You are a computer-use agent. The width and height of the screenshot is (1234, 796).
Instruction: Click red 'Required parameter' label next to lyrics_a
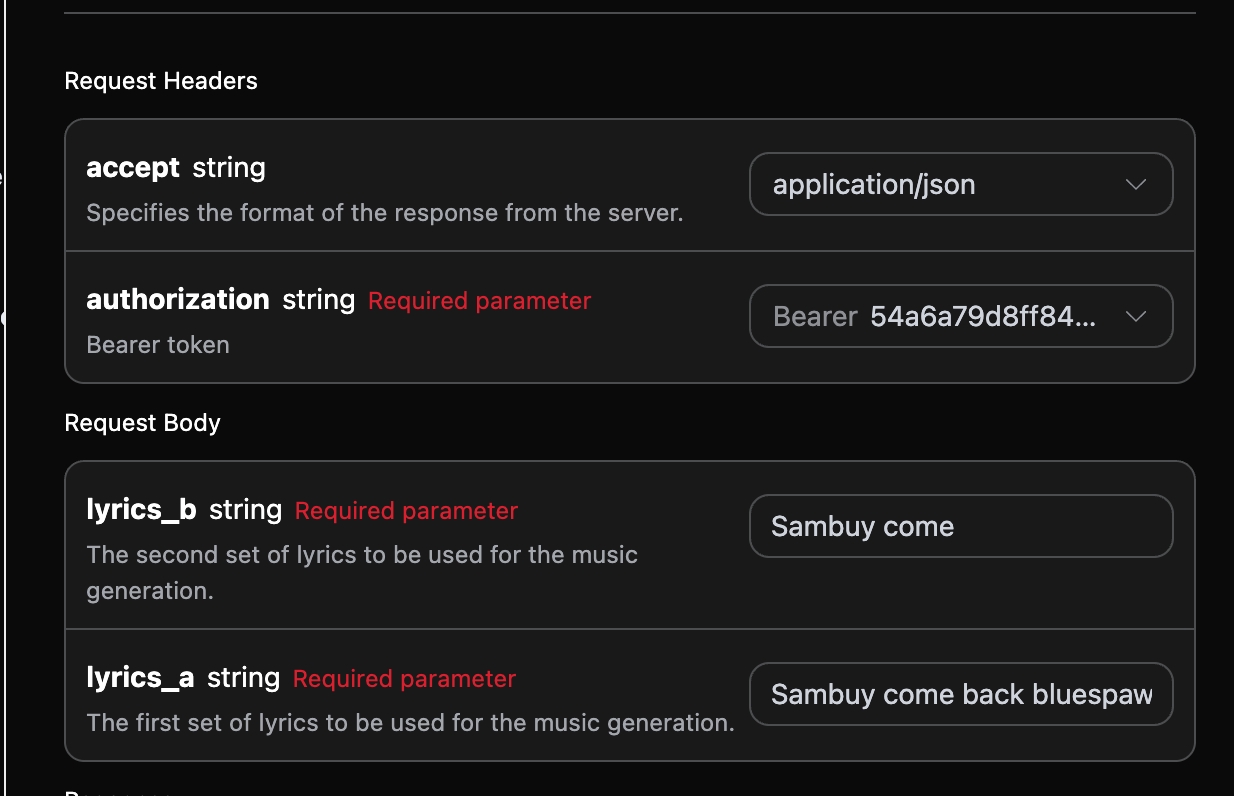pyautogui.click(x=404, y=679)
